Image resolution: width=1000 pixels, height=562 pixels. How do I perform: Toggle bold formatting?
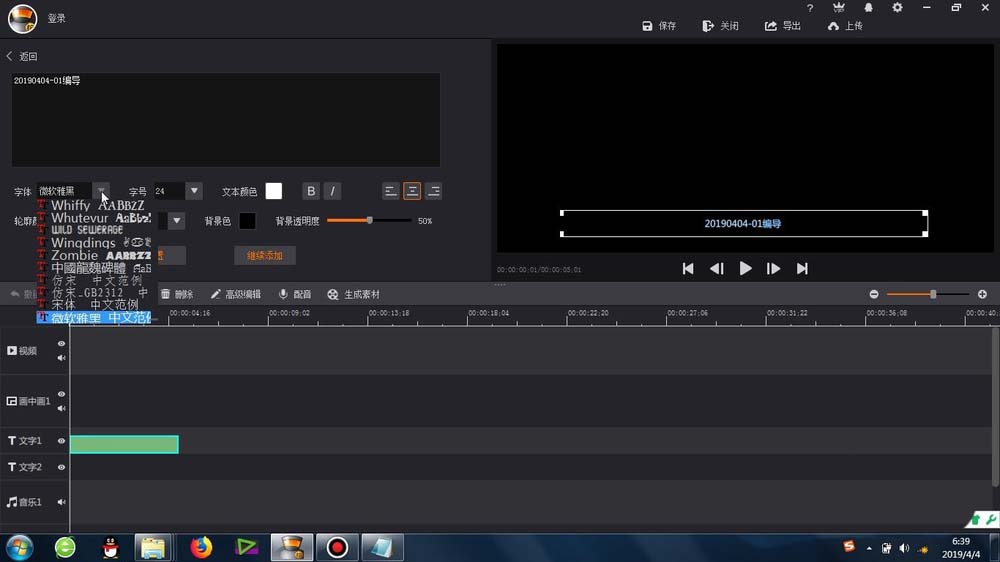coord(311,191)
